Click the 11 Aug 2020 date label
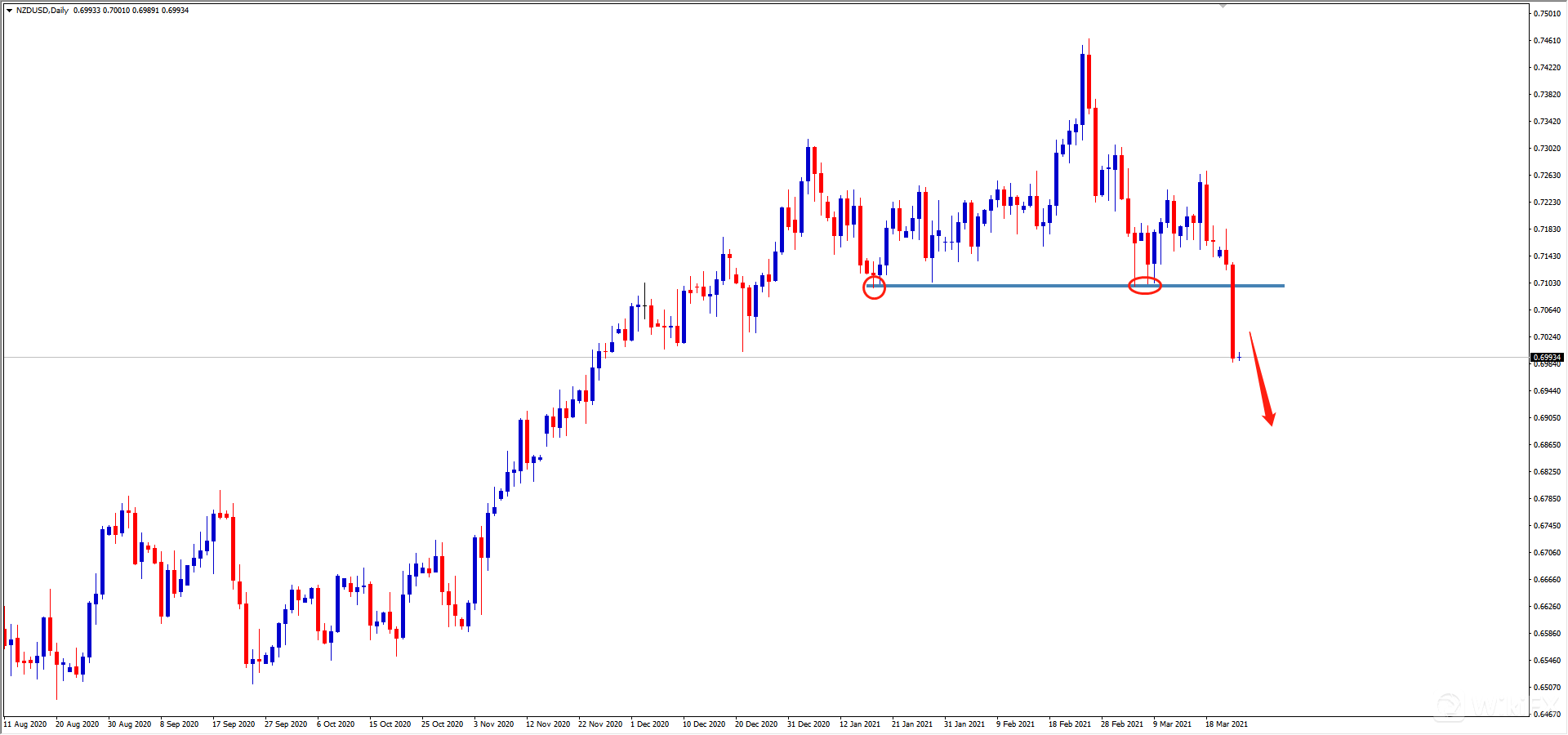The width and height of the screenshot is (1568, 735). pyautogui.click(x=26, y=724)
